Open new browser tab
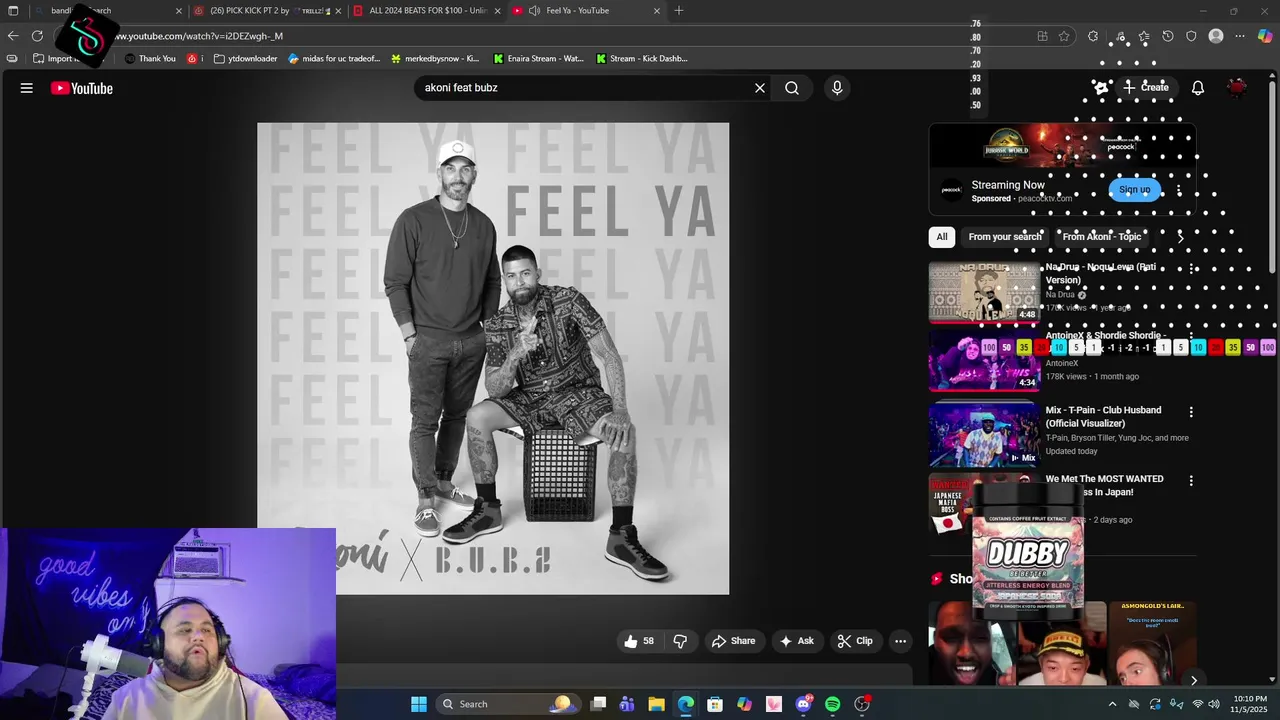1280x720 pixels. 679,11
